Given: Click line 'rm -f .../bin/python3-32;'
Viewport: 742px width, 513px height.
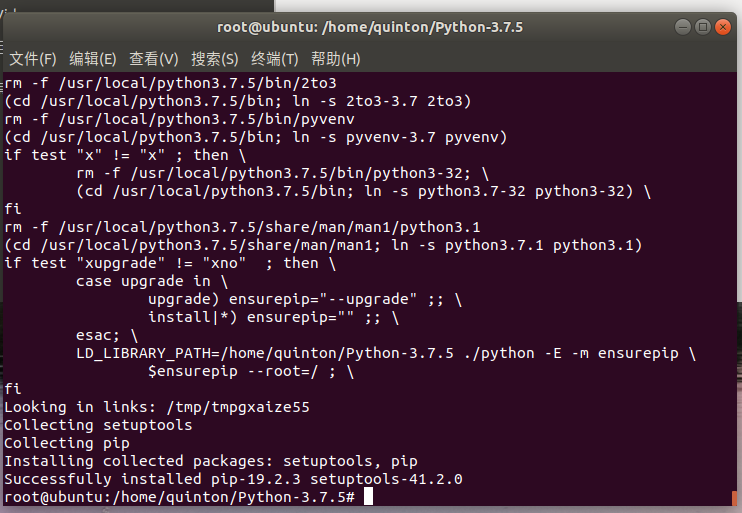Looking at the screenshot, I should tap(283, 173).
